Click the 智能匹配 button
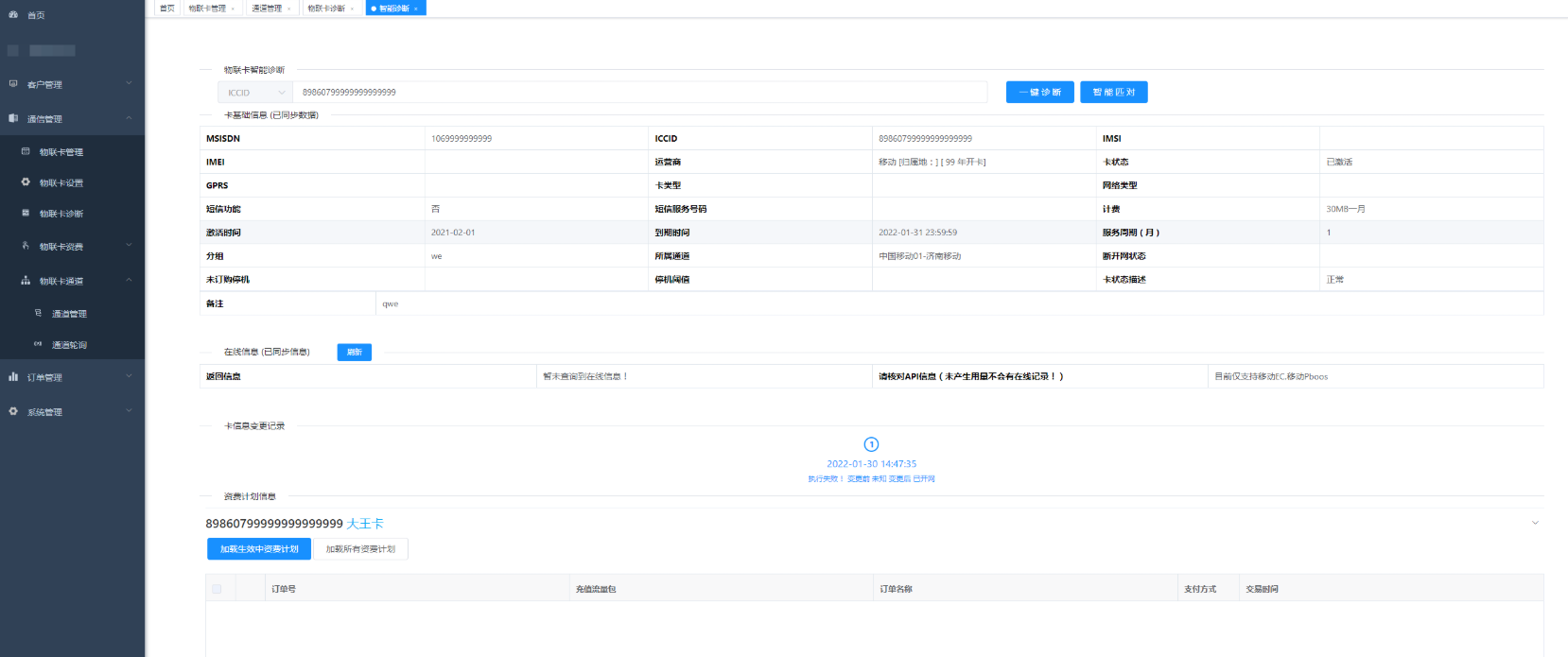Image resolution: width=1568 pixels, height=657 pixels. (x=1114, y=92)
